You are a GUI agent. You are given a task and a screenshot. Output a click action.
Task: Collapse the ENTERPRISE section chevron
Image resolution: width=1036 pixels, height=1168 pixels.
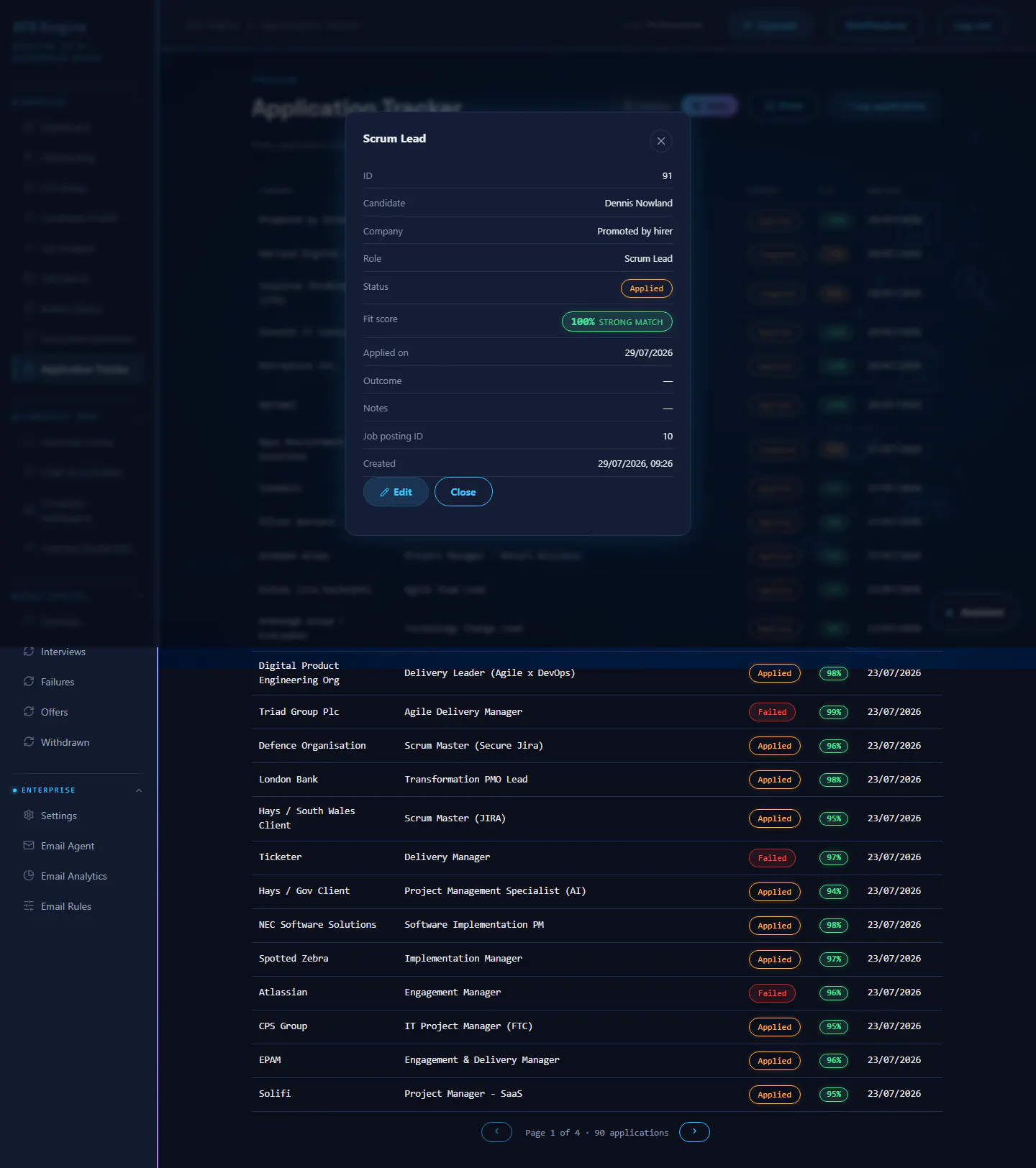139,790
